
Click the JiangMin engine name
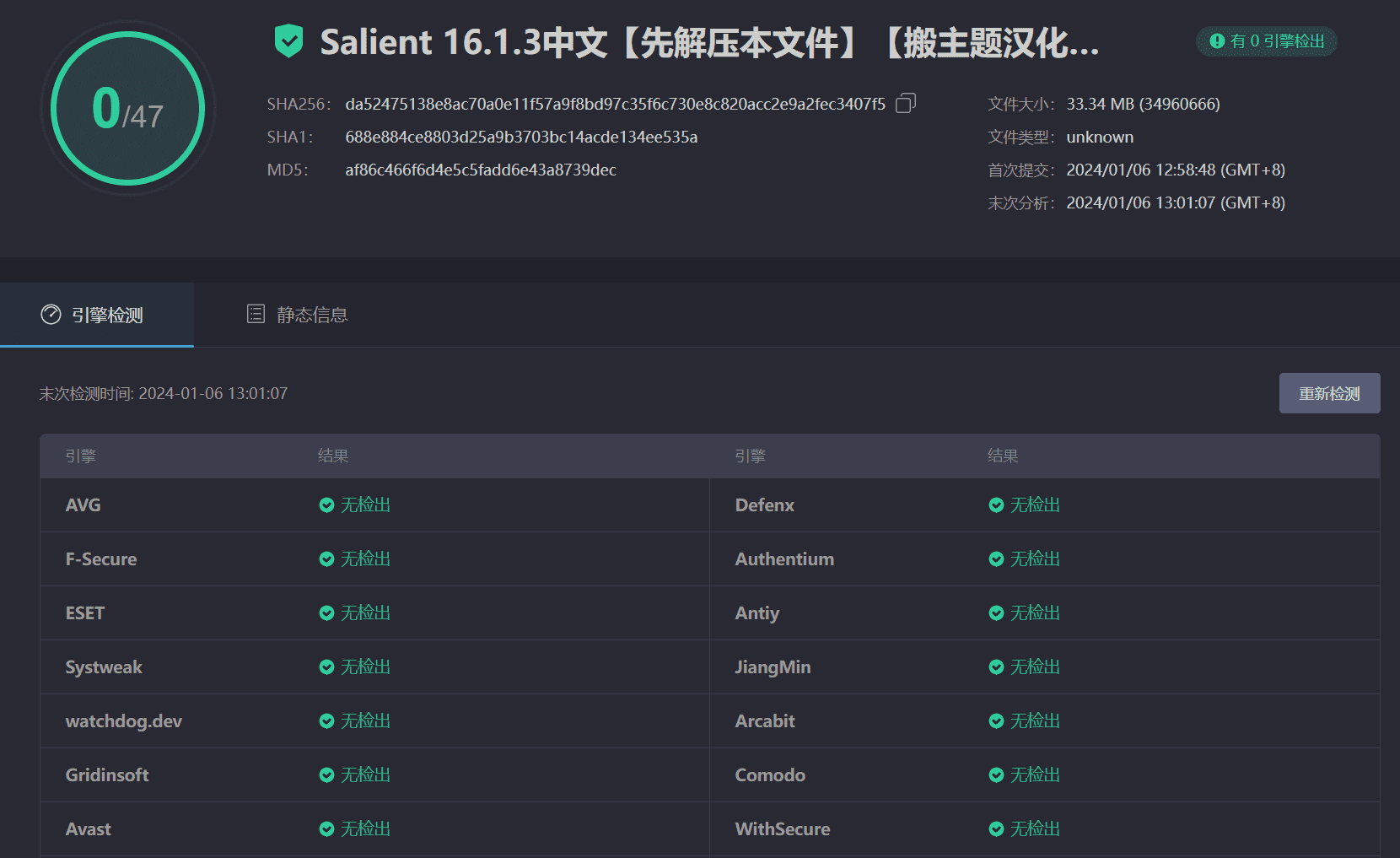[773, 667]
